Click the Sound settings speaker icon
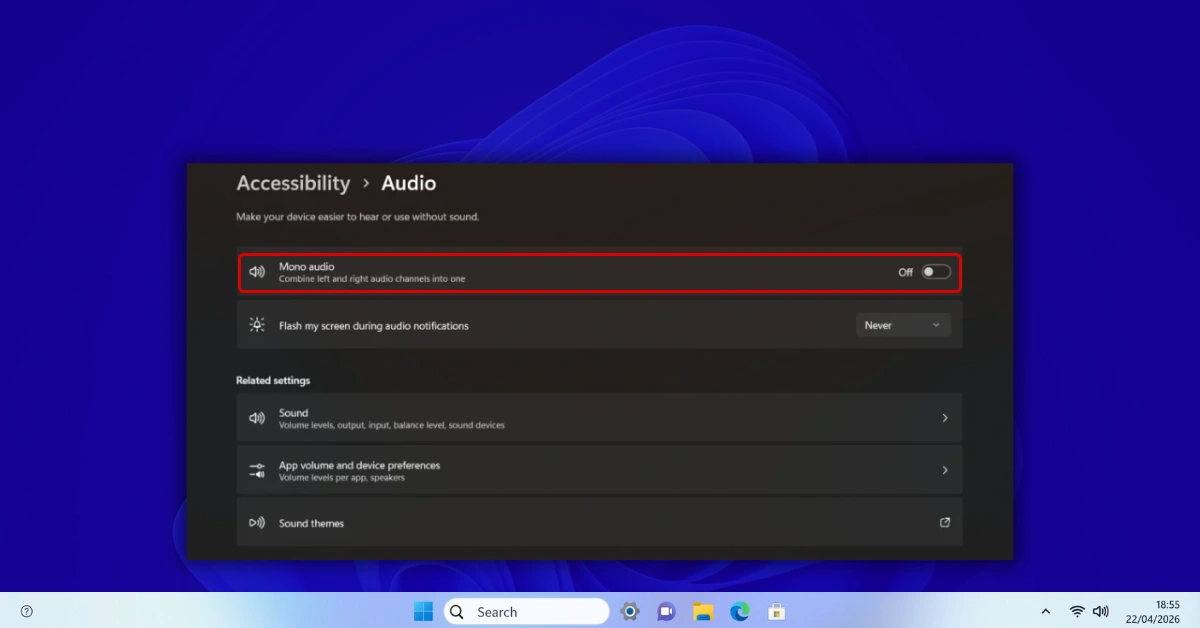This screenshot has width=1200, height=628. pyautogui.click(x=257, y=417)
